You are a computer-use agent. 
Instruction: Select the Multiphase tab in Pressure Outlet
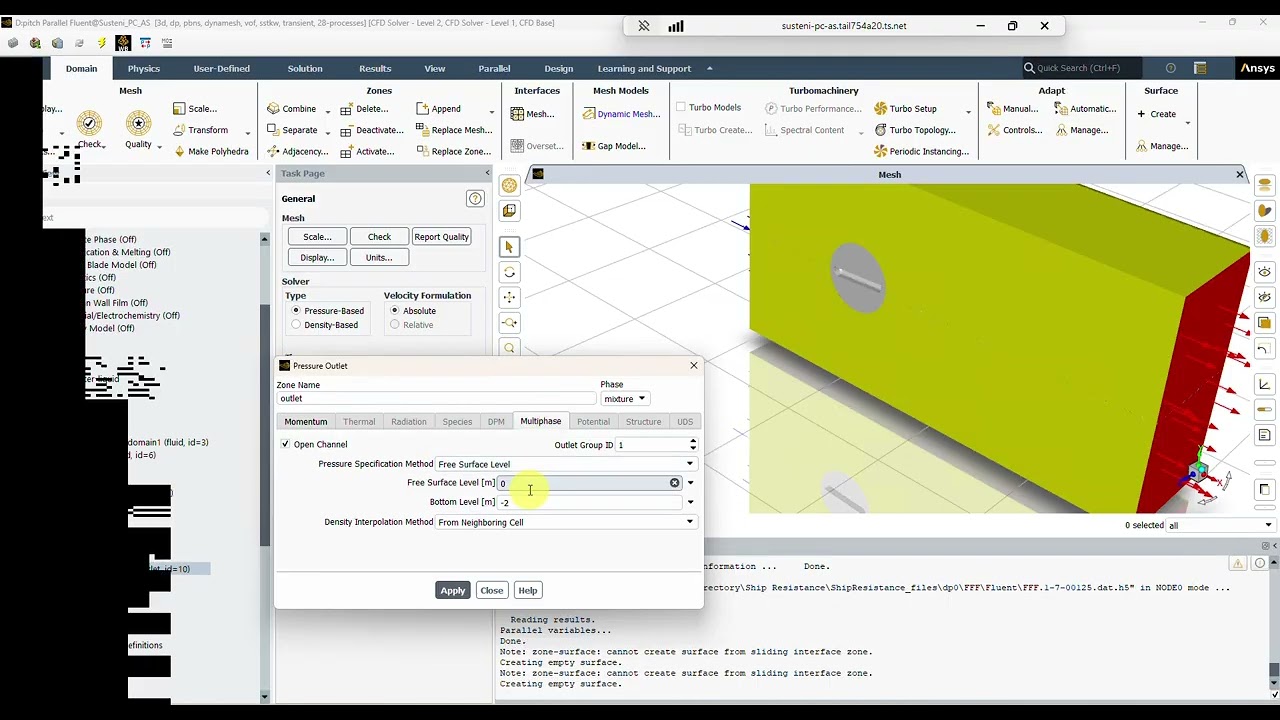(x=540, y=421)
